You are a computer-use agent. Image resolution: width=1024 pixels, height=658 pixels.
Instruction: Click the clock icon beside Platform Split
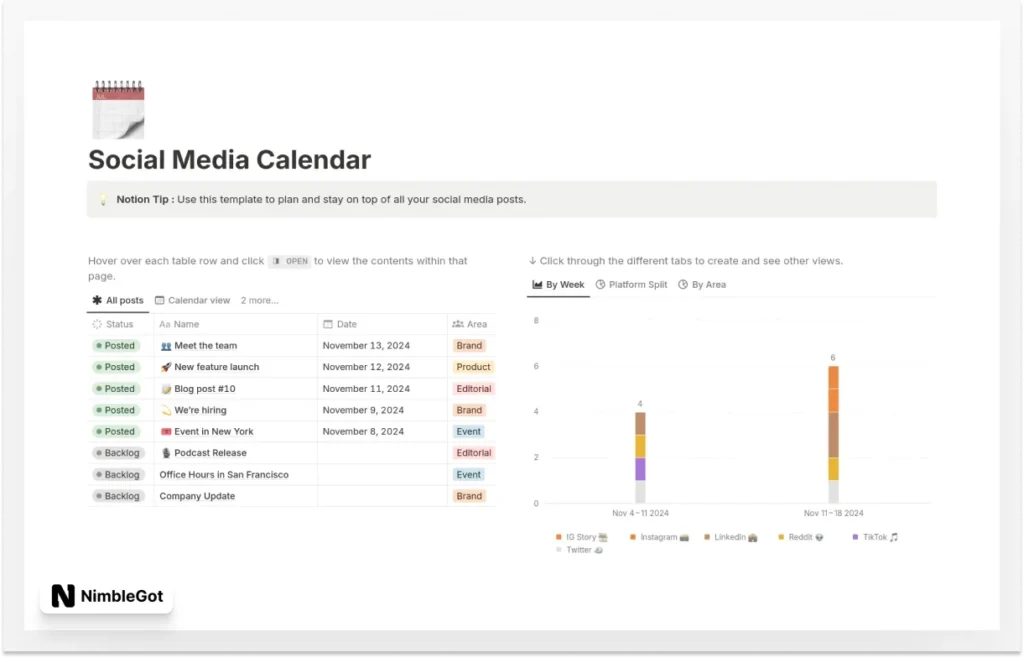[602, 285]
